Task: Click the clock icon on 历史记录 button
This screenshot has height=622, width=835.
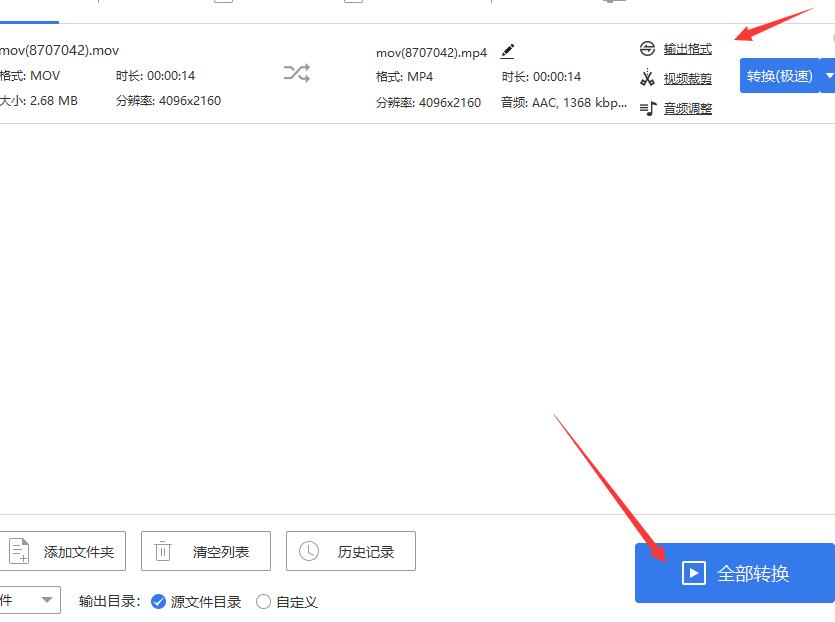Action: click(x=310, y=551)
